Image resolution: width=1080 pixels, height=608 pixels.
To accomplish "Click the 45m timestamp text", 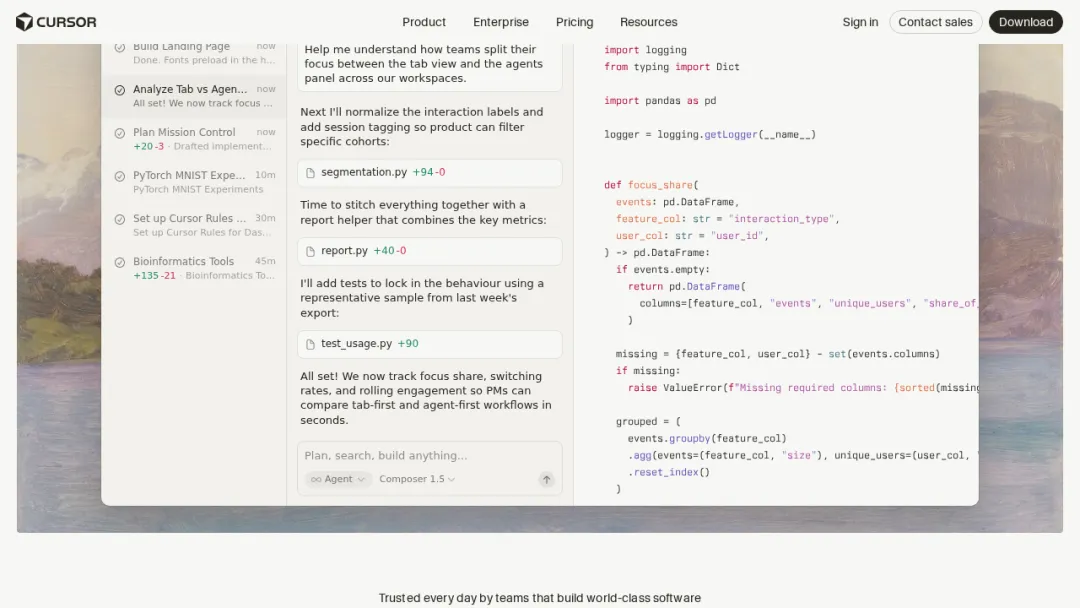I will pos(265,261).
